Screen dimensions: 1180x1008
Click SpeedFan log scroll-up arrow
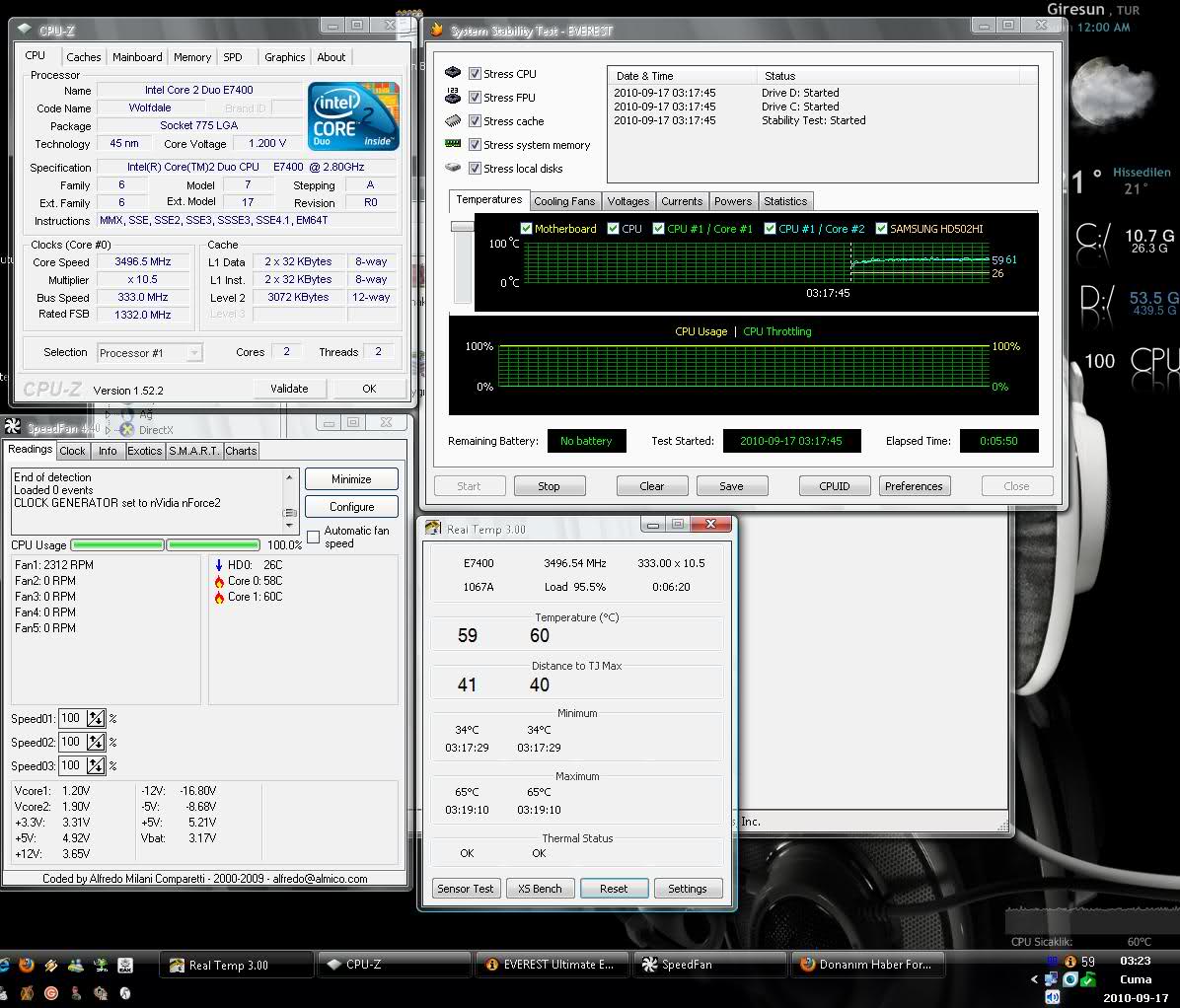(x=290, y=477)
